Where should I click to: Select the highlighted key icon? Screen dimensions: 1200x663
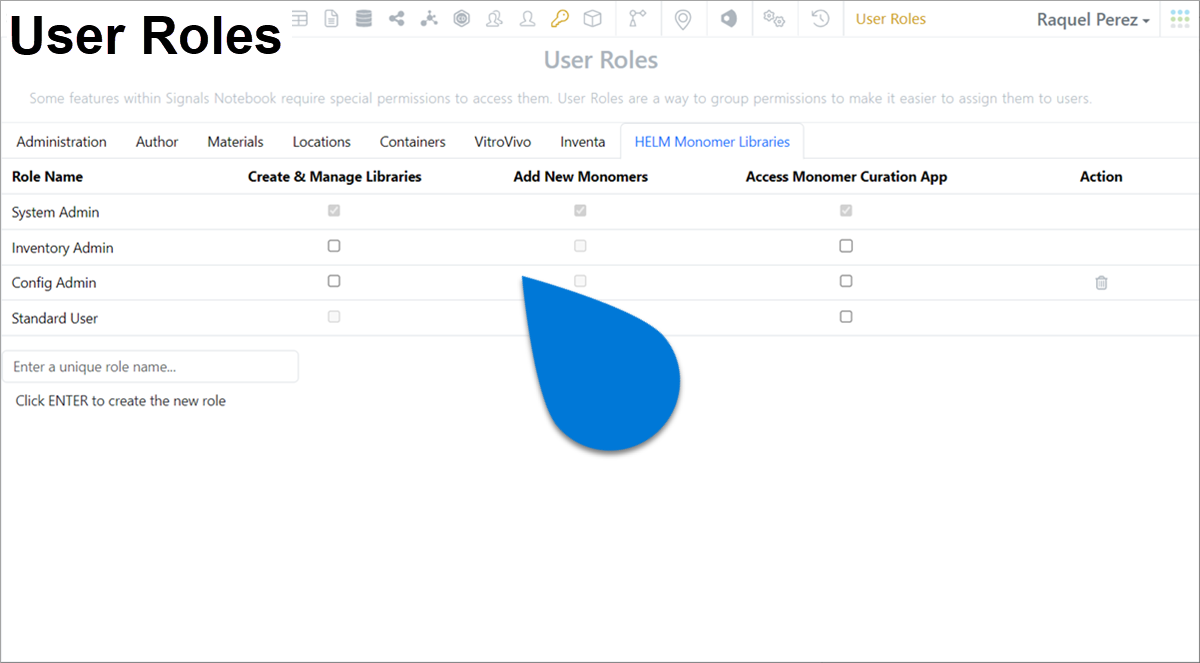(559, 18)
